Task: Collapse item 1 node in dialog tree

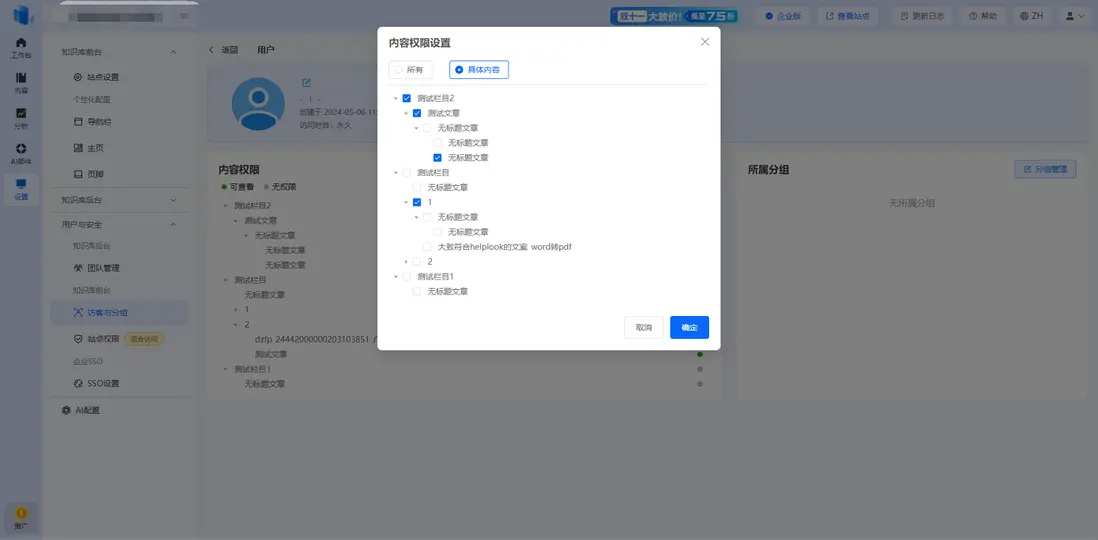Action: 406,202
